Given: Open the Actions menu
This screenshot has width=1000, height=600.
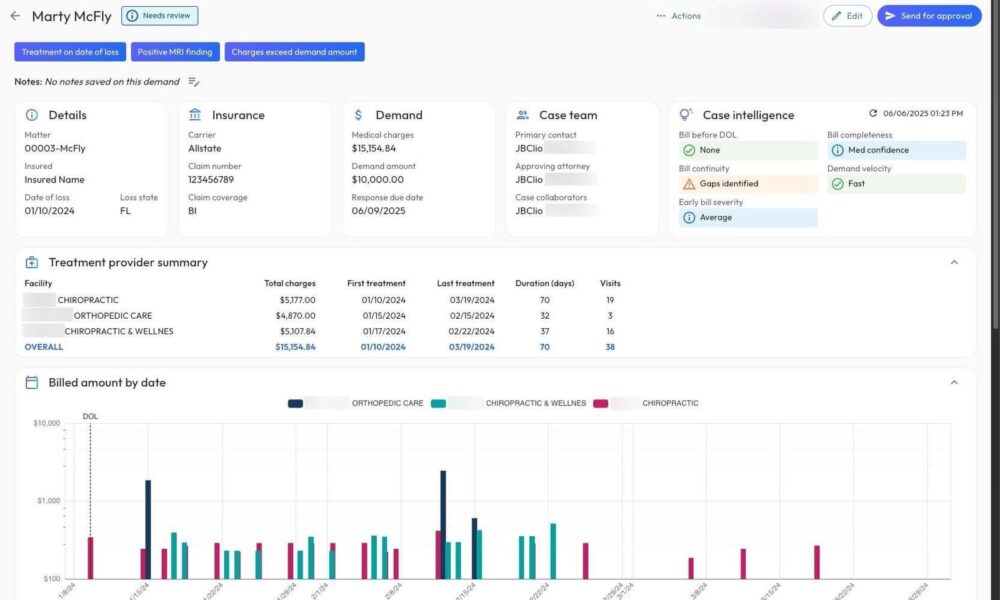Looking at the screenshot, I should (679, 16).
